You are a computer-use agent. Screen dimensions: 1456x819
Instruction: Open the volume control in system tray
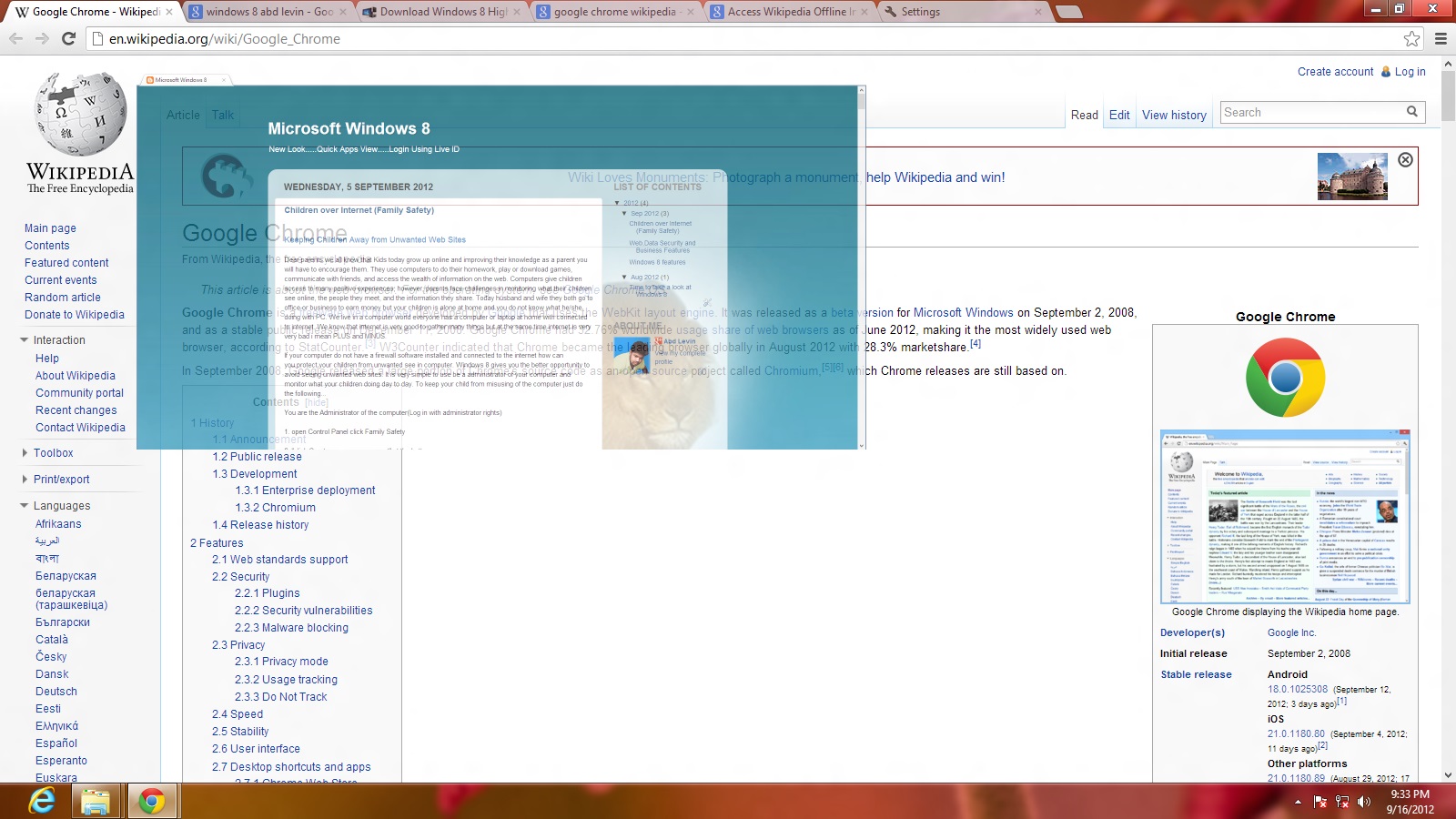[x=1363, y=802]
